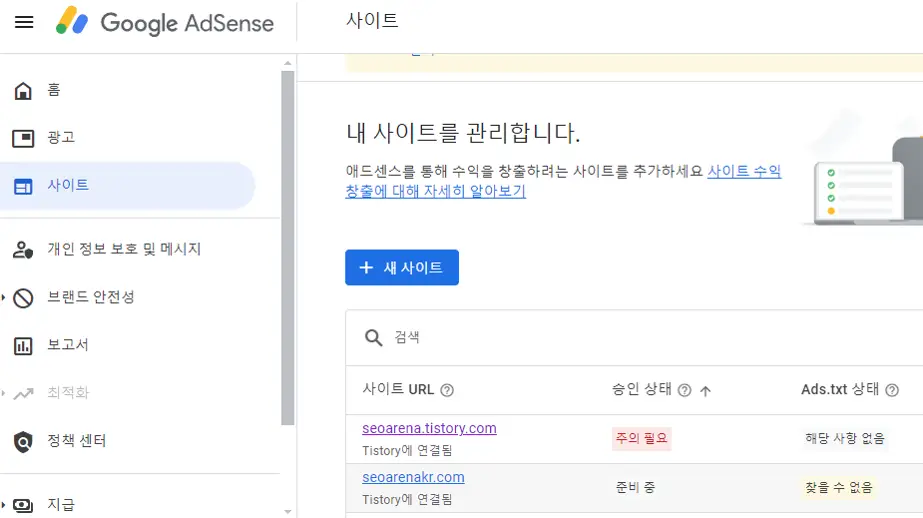Click the 사이트 URL column header
The height and width of the screenshot is (518, 923).
pyautogui.click(x=399, y=390)
